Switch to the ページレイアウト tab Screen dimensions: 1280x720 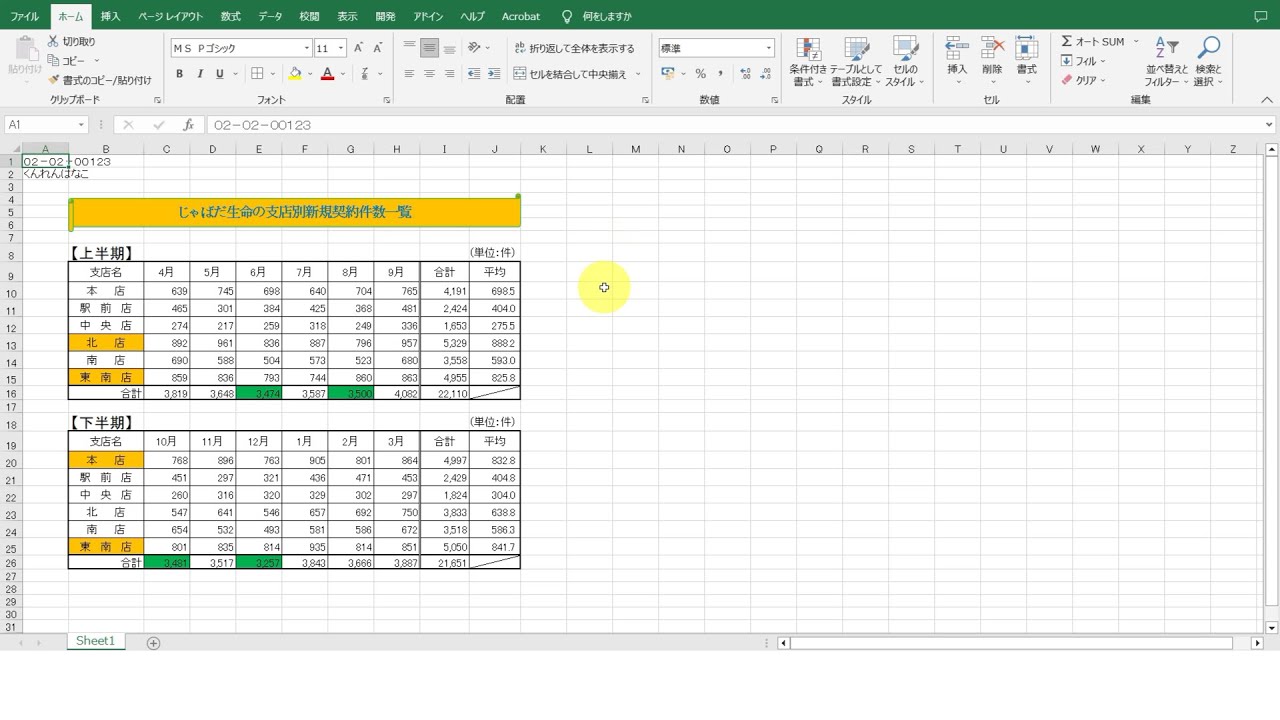click(x=170, y=17)
